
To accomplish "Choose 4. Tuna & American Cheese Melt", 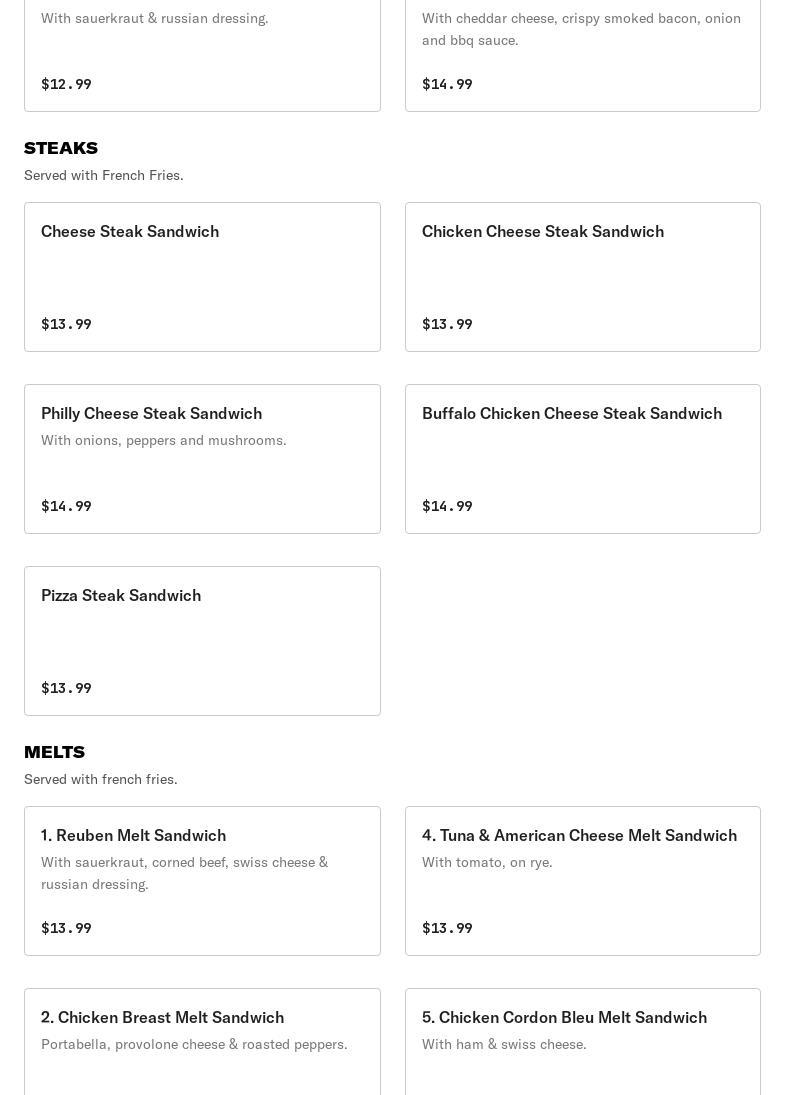I will click(x=582, y=881).
